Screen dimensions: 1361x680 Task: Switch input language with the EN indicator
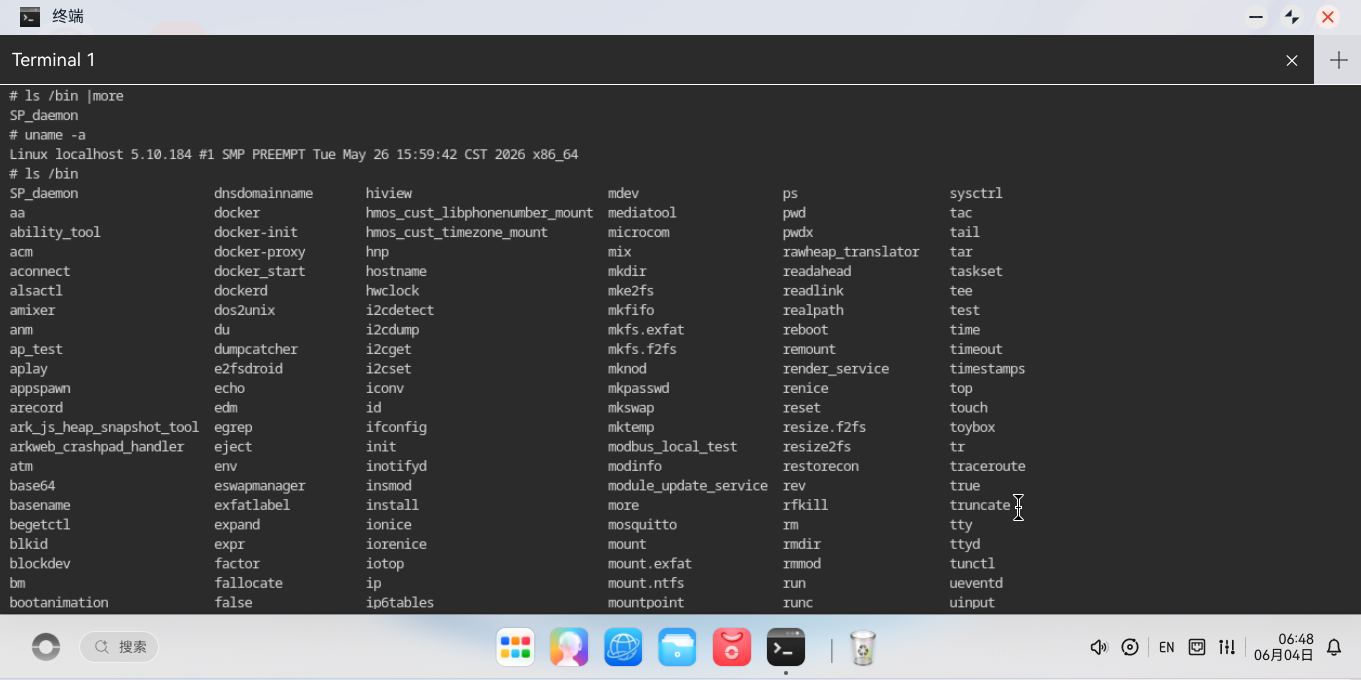tap(1166, 647)
